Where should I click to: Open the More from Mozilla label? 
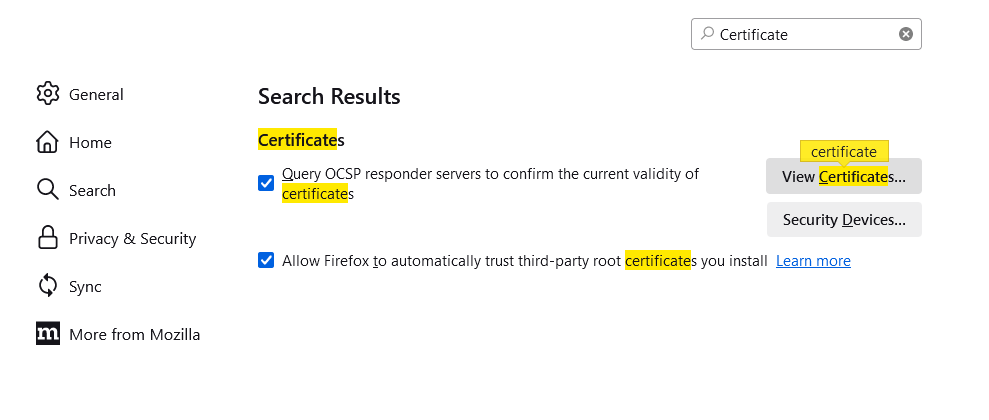(134, 334)
